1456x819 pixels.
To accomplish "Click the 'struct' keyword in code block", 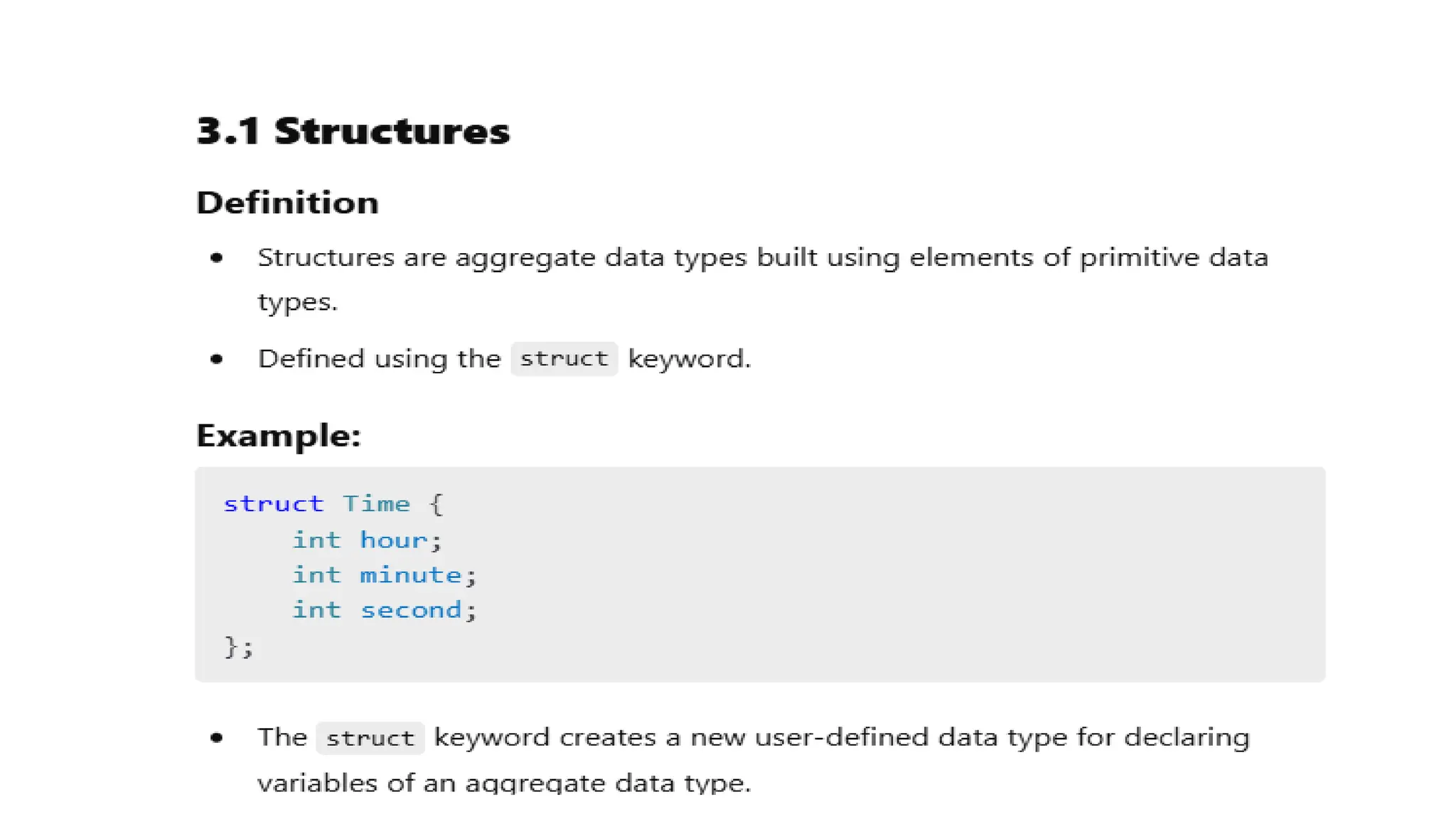I will [274, 503].
